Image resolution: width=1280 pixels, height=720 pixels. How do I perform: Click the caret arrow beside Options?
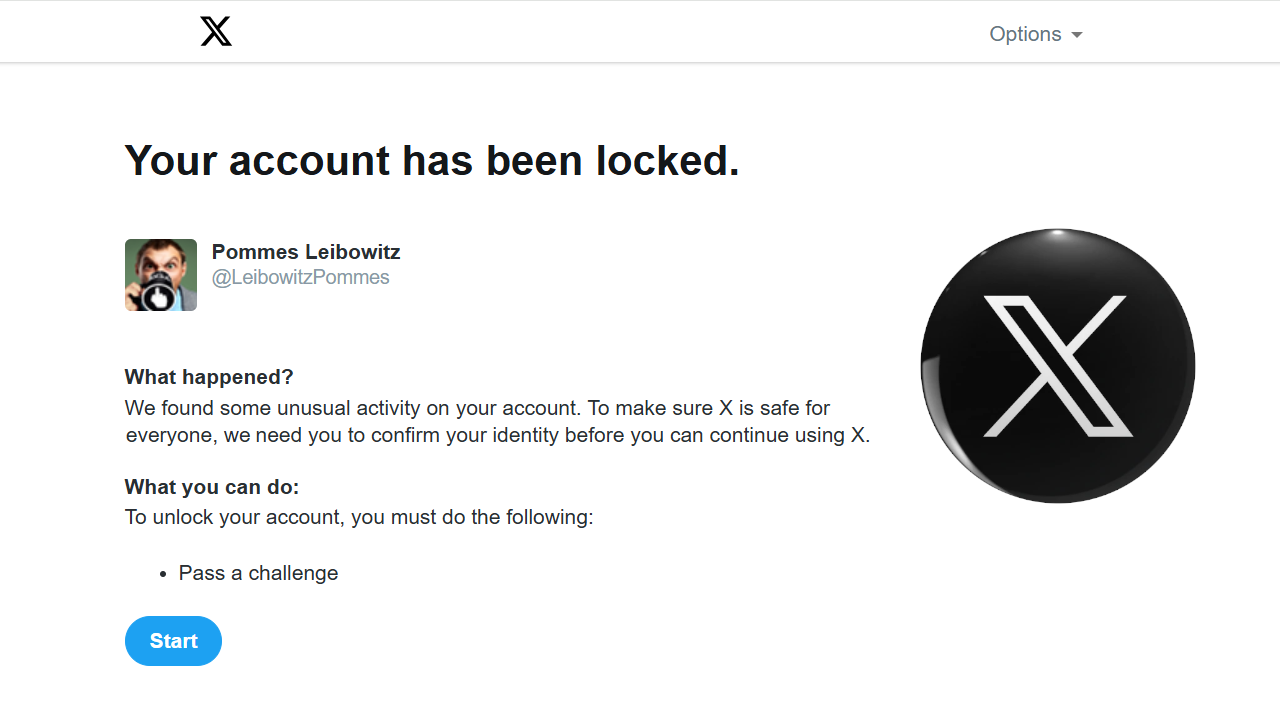point(1077,35)
